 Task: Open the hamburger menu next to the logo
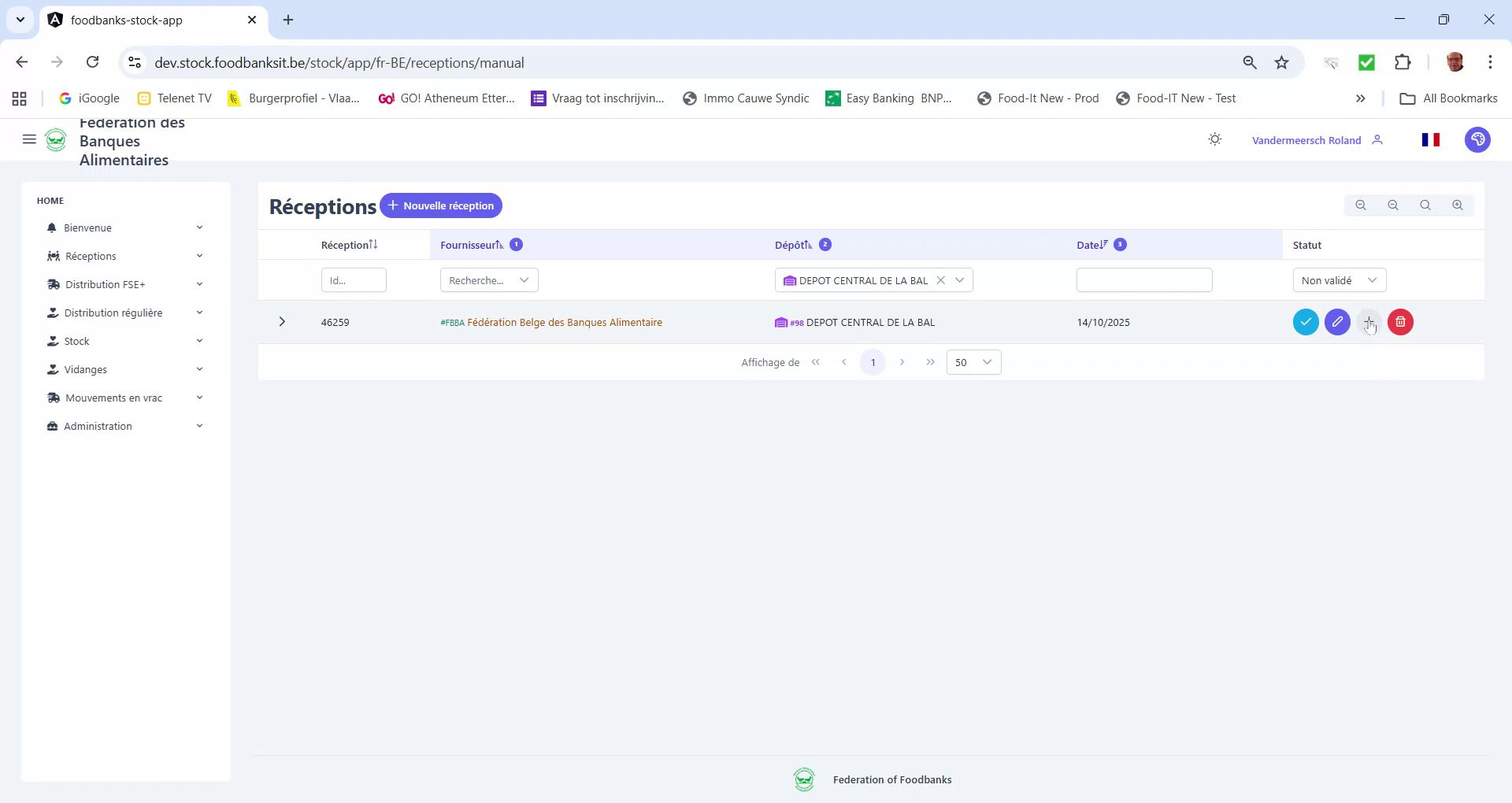point(29,139)
